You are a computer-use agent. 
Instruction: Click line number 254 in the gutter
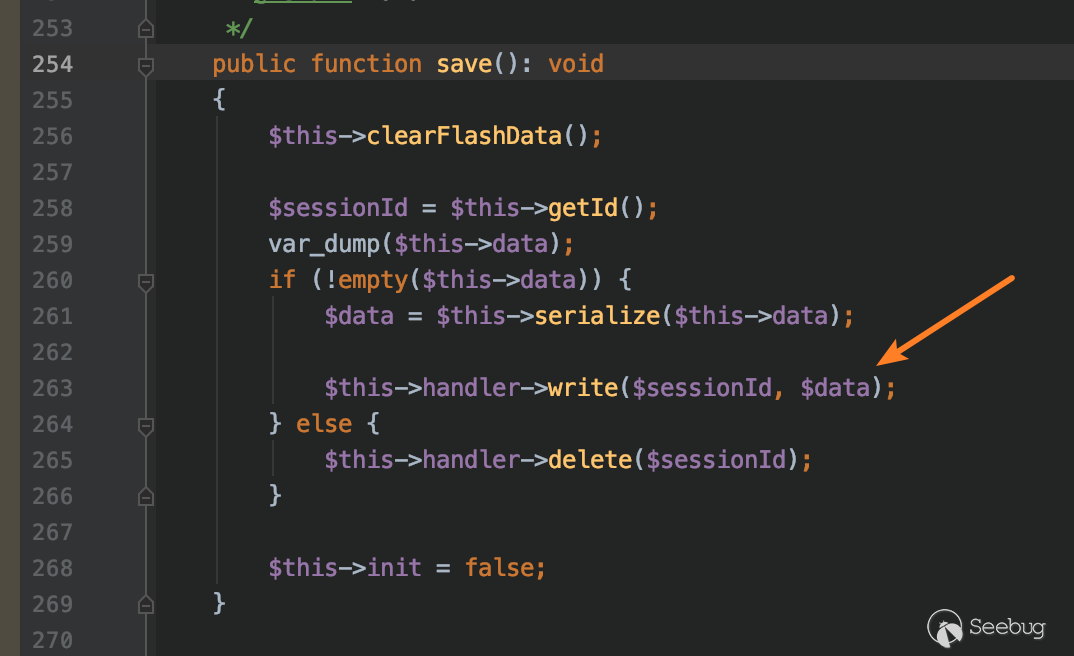tap(52, 64)
